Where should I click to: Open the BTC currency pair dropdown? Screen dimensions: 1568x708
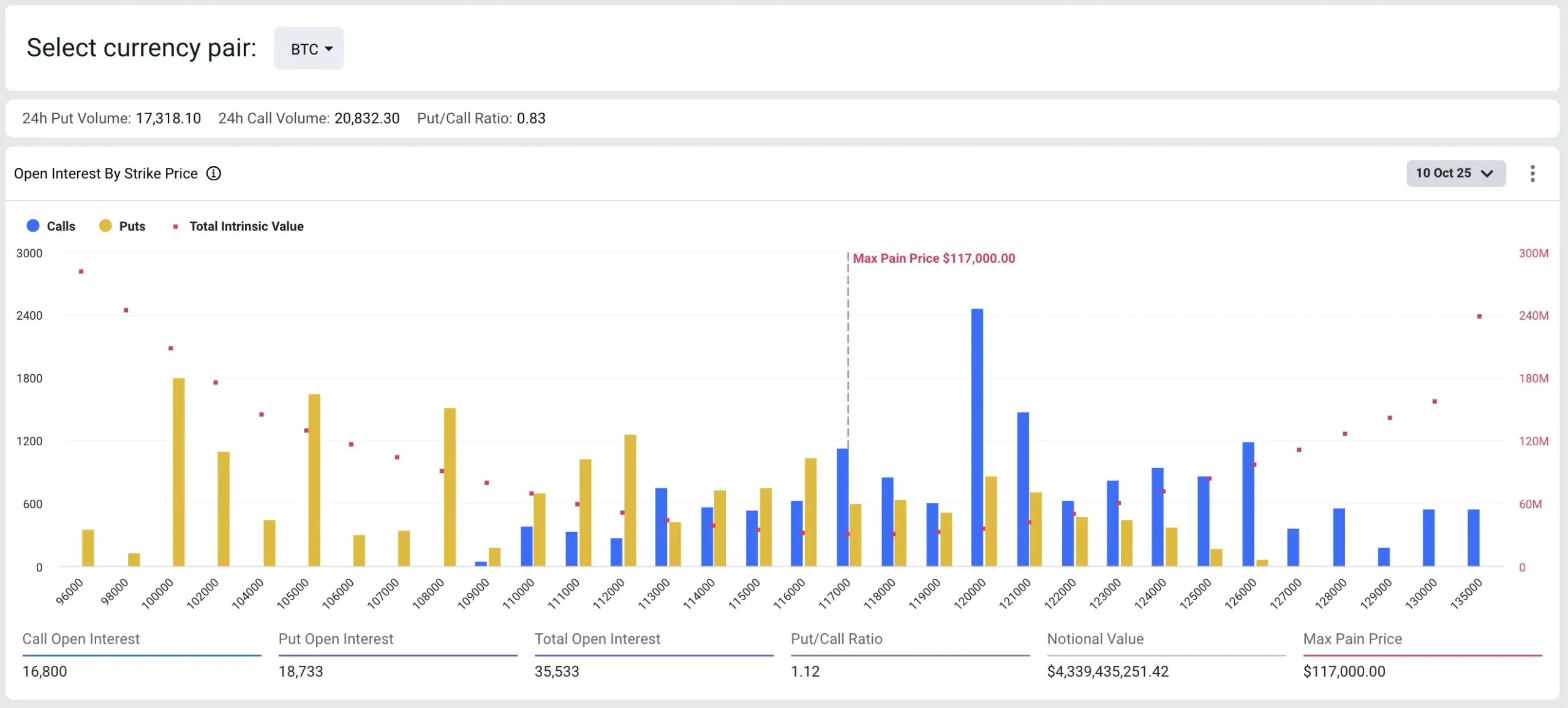309,48
